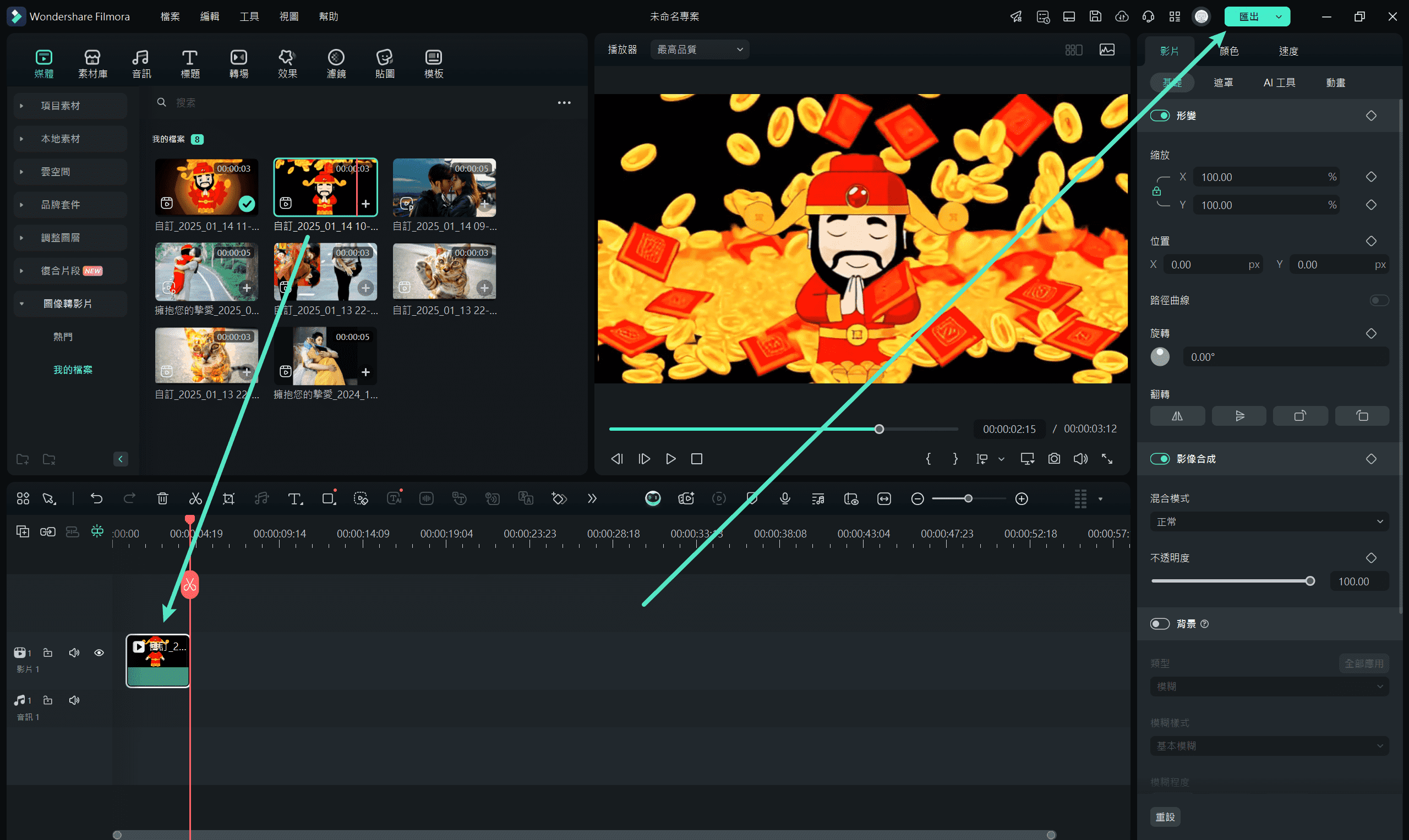Toggle 背景 (Background) switch on/off
The height and width of the screenshot is (840, 1409).
(1160, 622)
